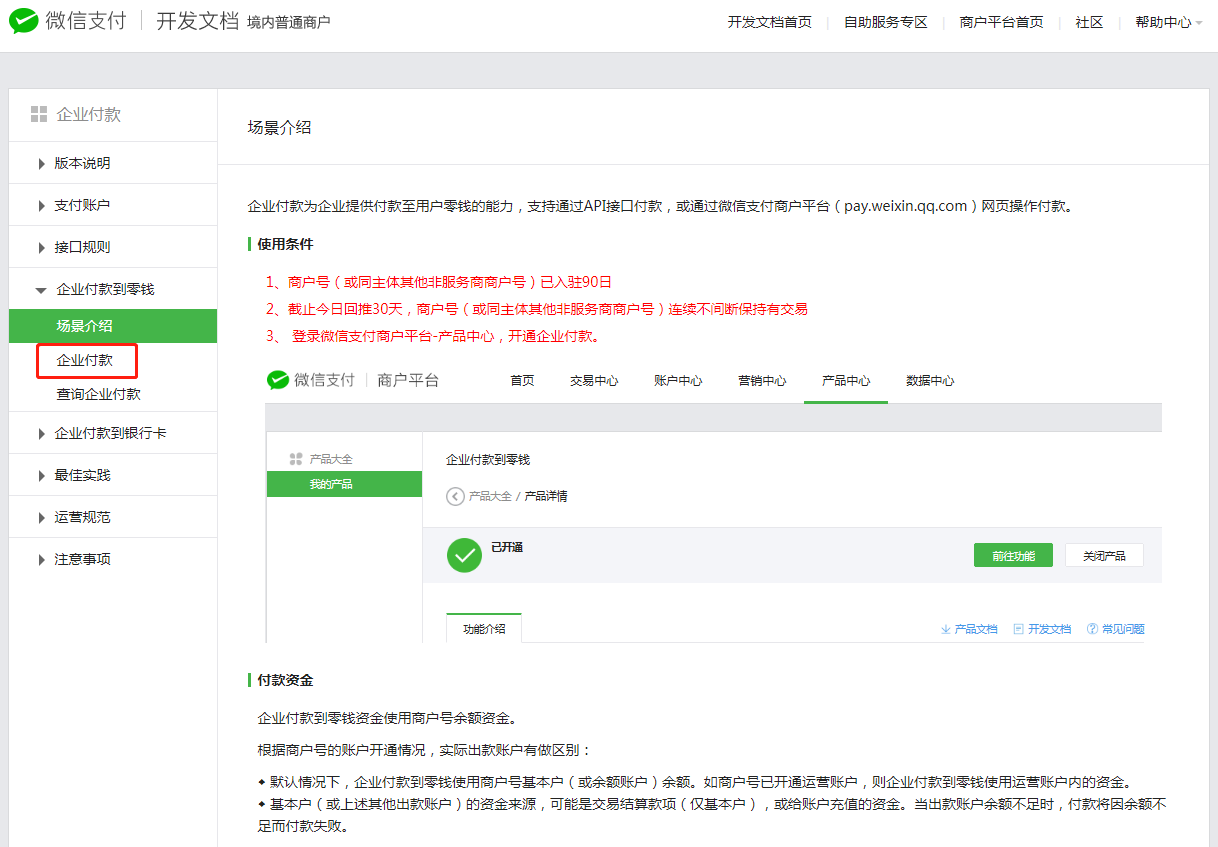Viewport: 1218px width, 847px height.
Task: Click the 关闭产品 button
Action: (1104, 555)
